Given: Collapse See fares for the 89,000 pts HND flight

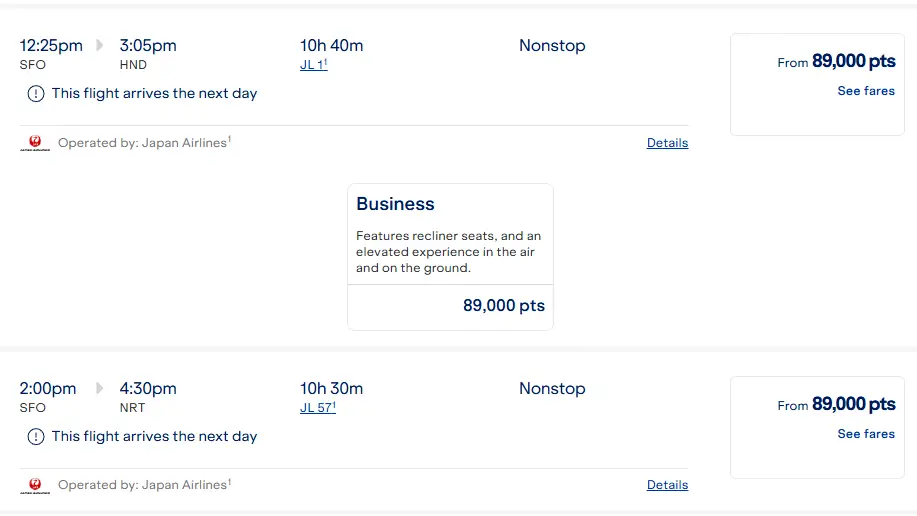Looking at the screenshot, I should pos(866,91).
